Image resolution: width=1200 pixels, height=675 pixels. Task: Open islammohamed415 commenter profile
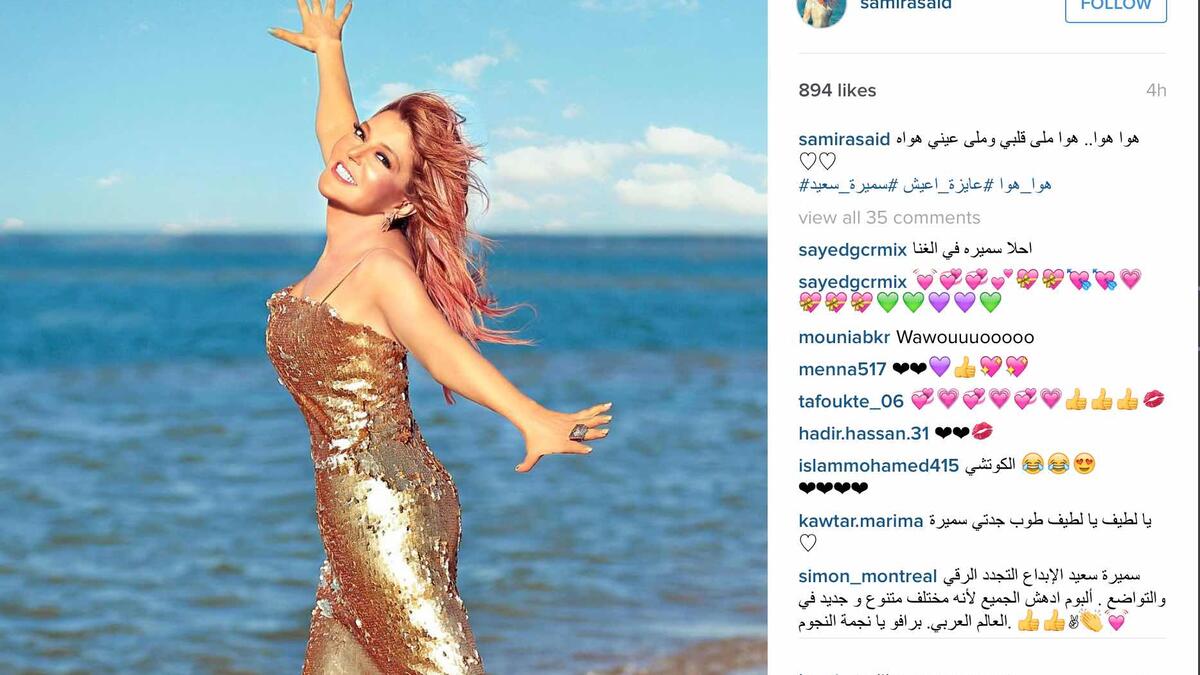[878, 465]
